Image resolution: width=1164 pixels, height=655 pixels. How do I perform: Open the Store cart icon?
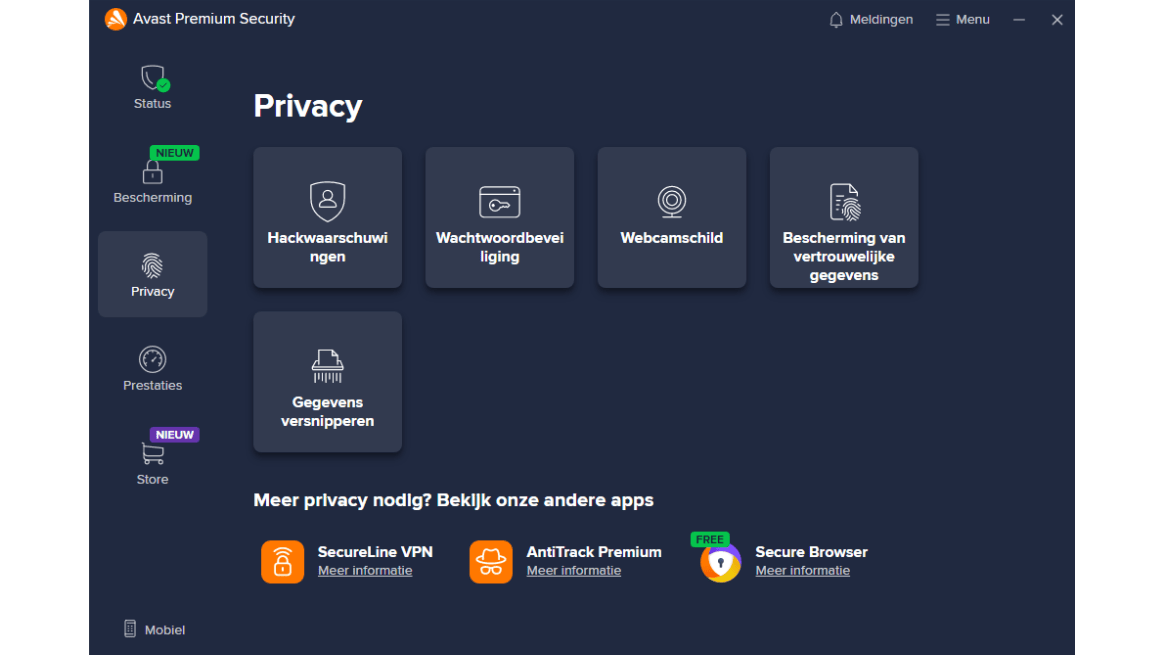152,454
